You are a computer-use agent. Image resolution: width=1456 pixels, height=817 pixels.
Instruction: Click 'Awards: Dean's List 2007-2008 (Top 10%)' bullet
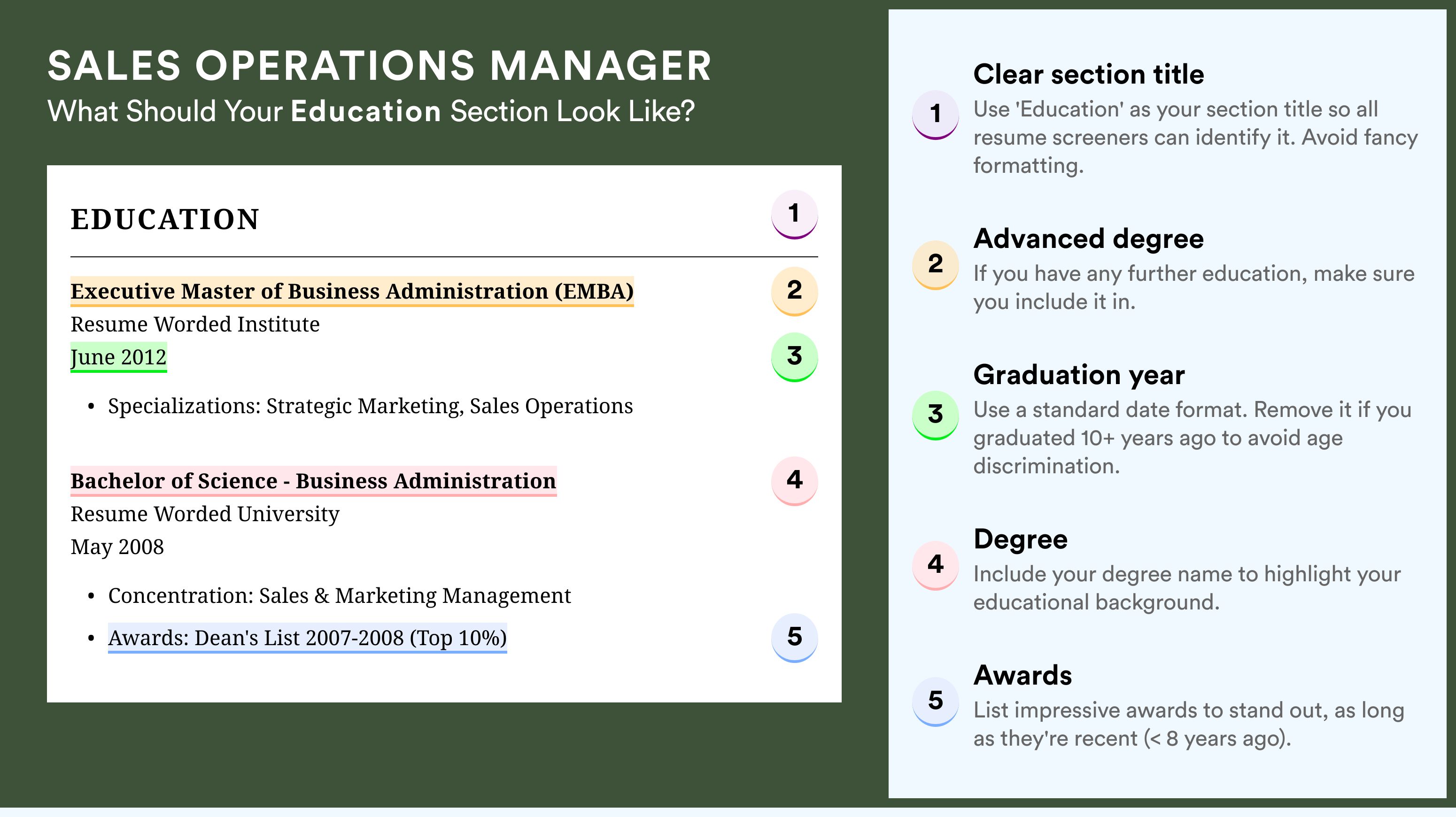click(308, 639)
